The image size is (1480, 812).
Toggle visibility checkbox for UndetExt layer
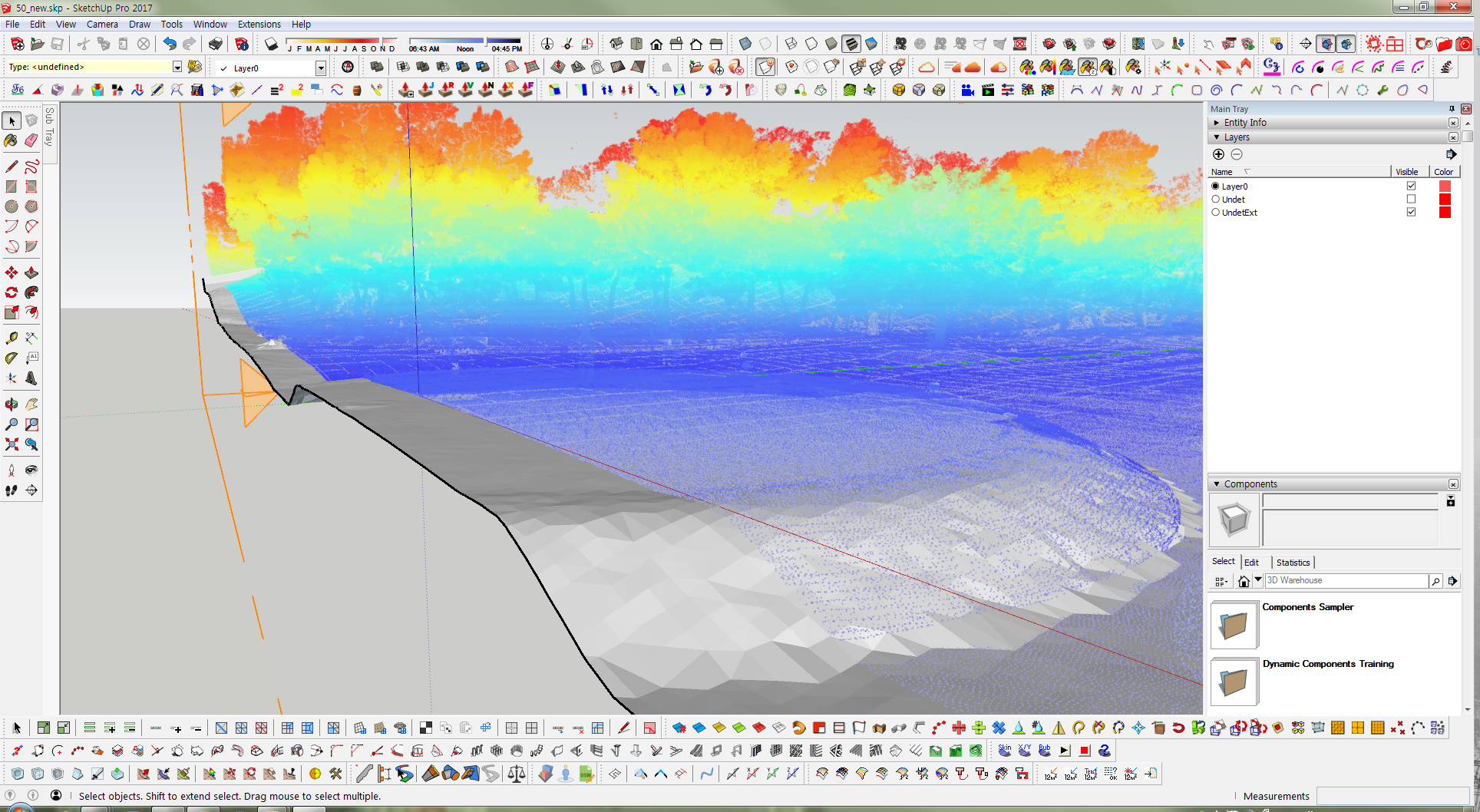pos(1411,213)
